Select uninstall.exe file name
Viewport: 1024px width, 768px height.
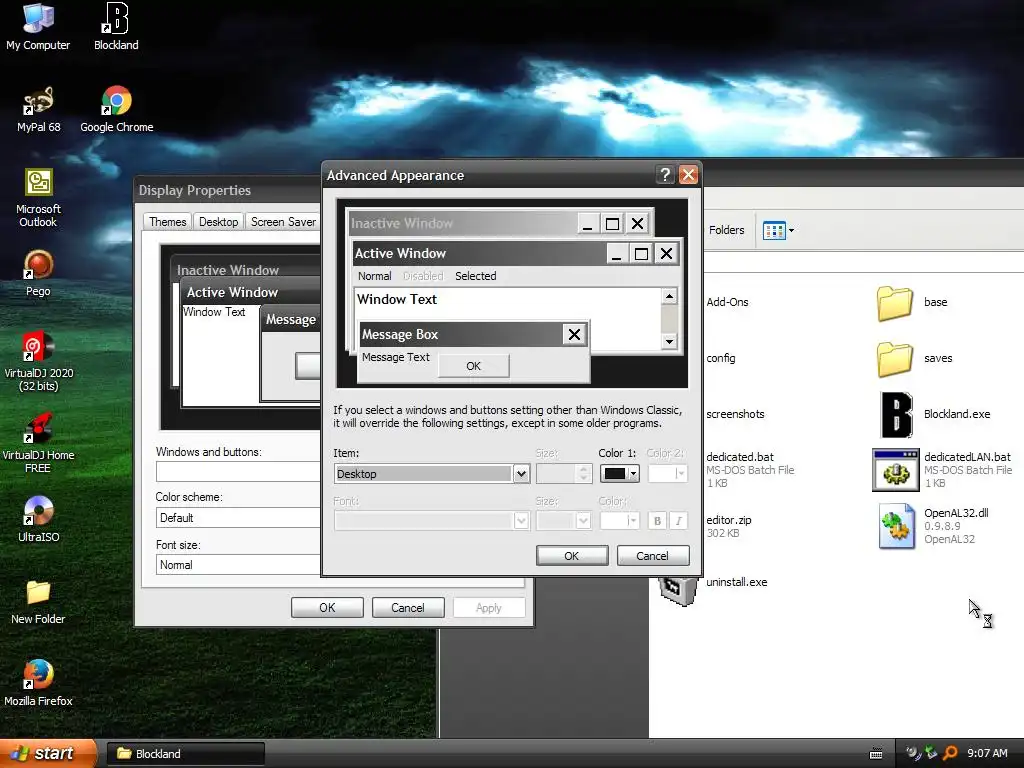[736, 582]
